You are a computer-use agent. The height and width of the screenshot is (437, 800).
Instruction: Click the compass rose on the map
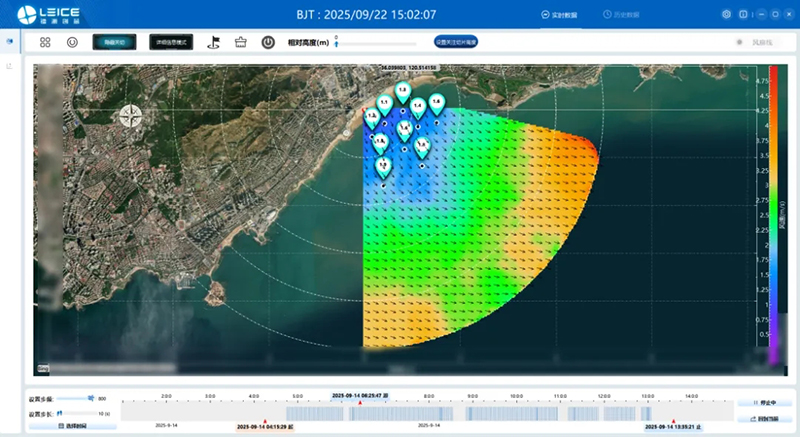point(131,115)
